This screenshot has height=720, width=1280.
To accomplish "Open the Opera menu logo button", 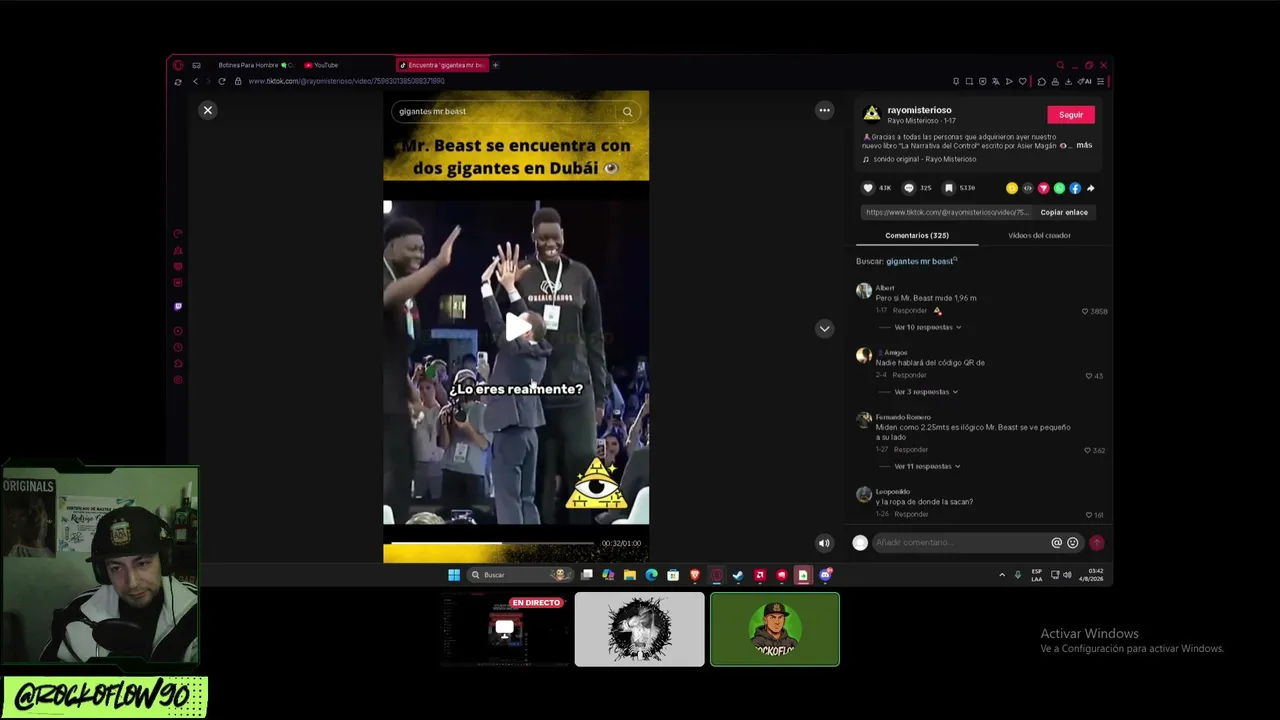I will 178,65.
